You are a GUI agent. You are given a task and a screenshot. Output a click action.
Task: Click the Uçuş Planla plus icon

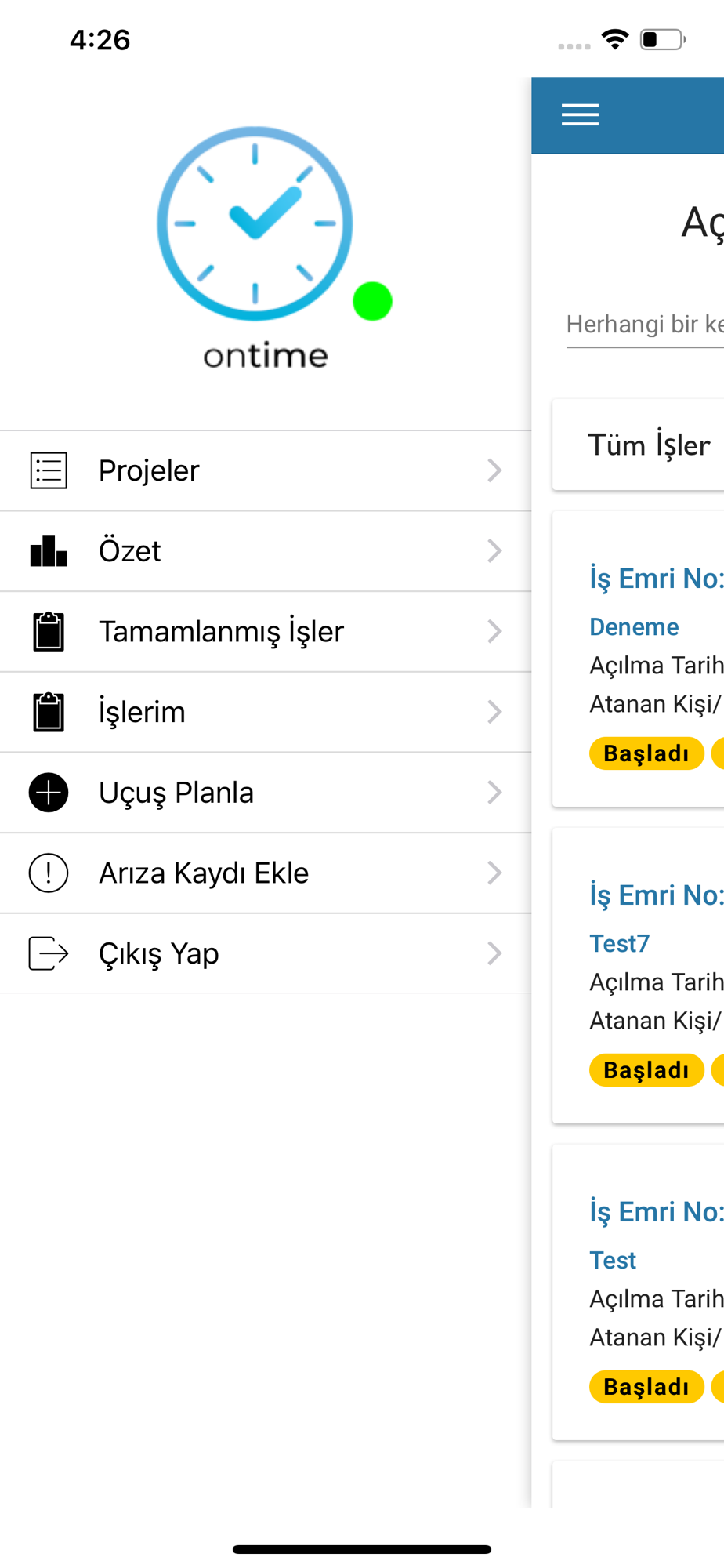pyautogui.click(x=49, y=793)
